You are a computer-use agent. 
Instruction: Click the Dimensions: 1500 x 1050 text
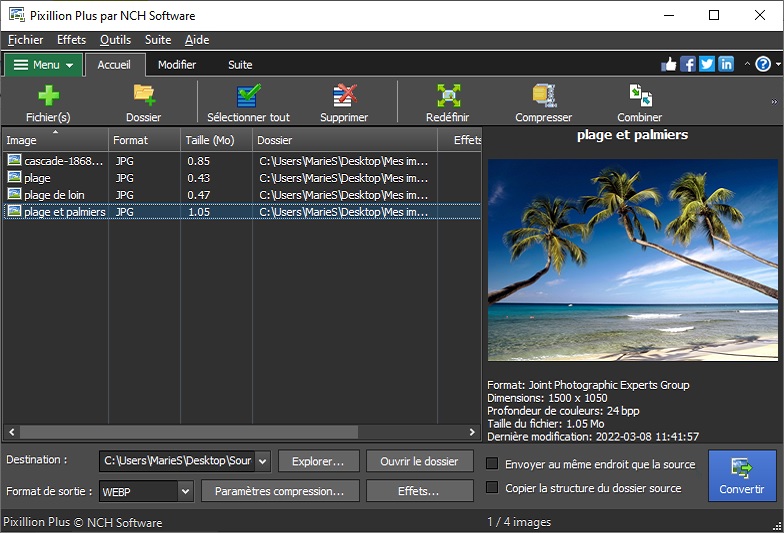click(x=548, y=398)
